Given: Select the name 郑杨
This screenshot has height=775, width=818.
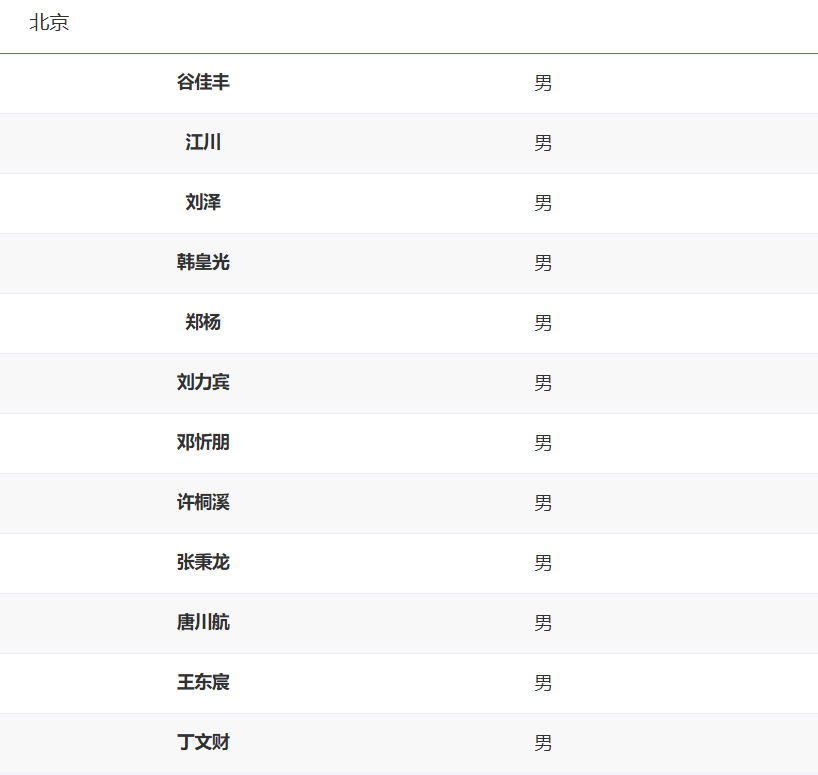Looking at the screenshot, I should pyautogui.click(x=203, y=322).
